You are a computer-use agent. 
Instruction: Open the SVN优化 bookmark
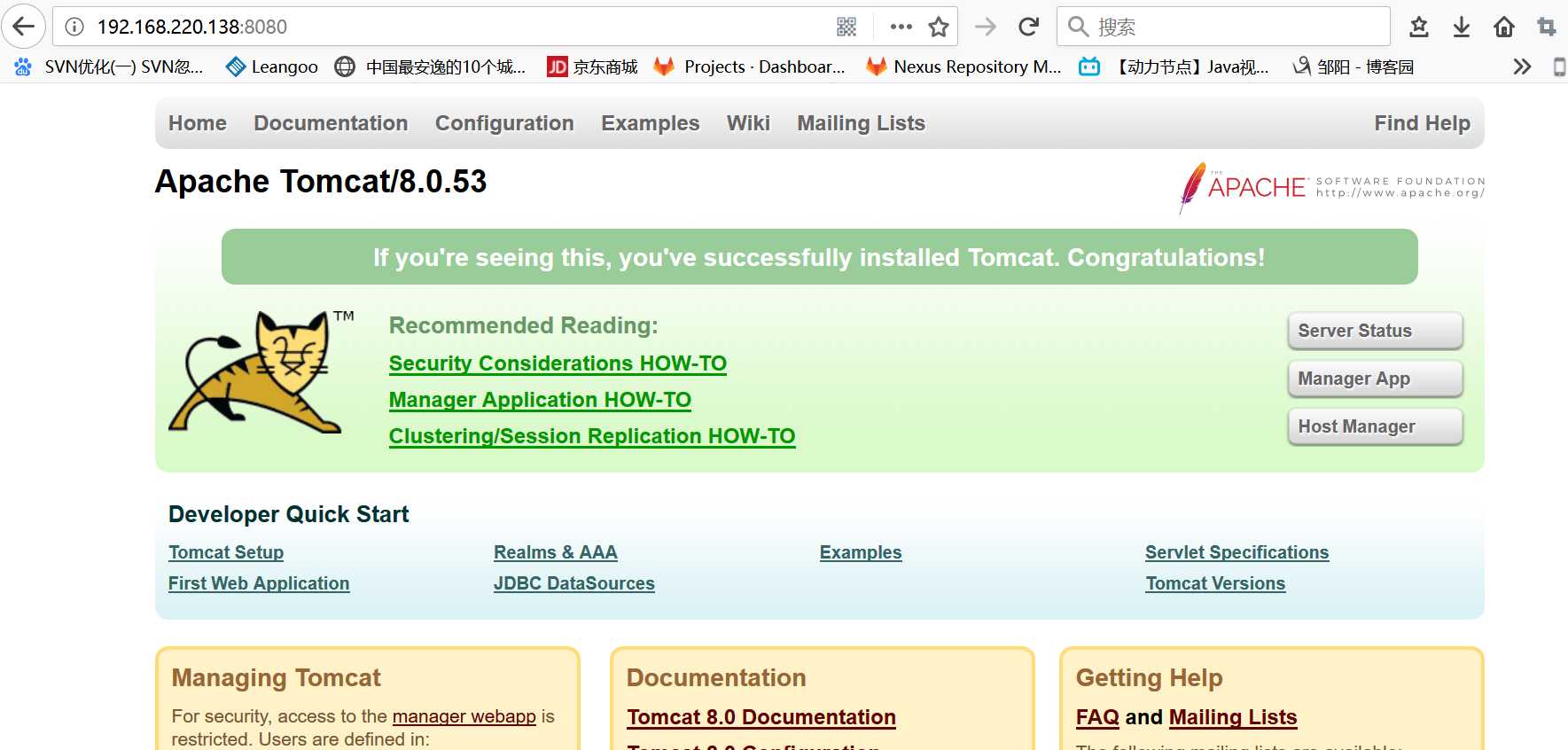(x=109, y=66)
